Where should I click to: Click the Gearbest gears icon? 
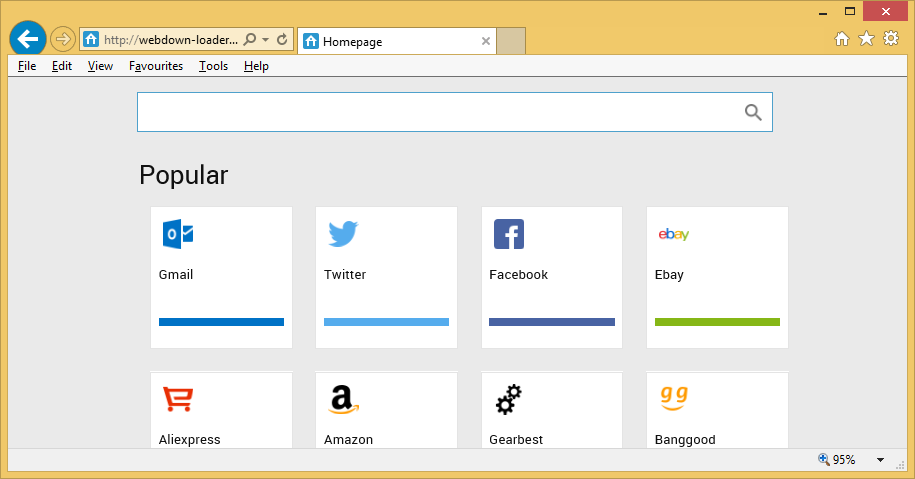pos(509,400)
